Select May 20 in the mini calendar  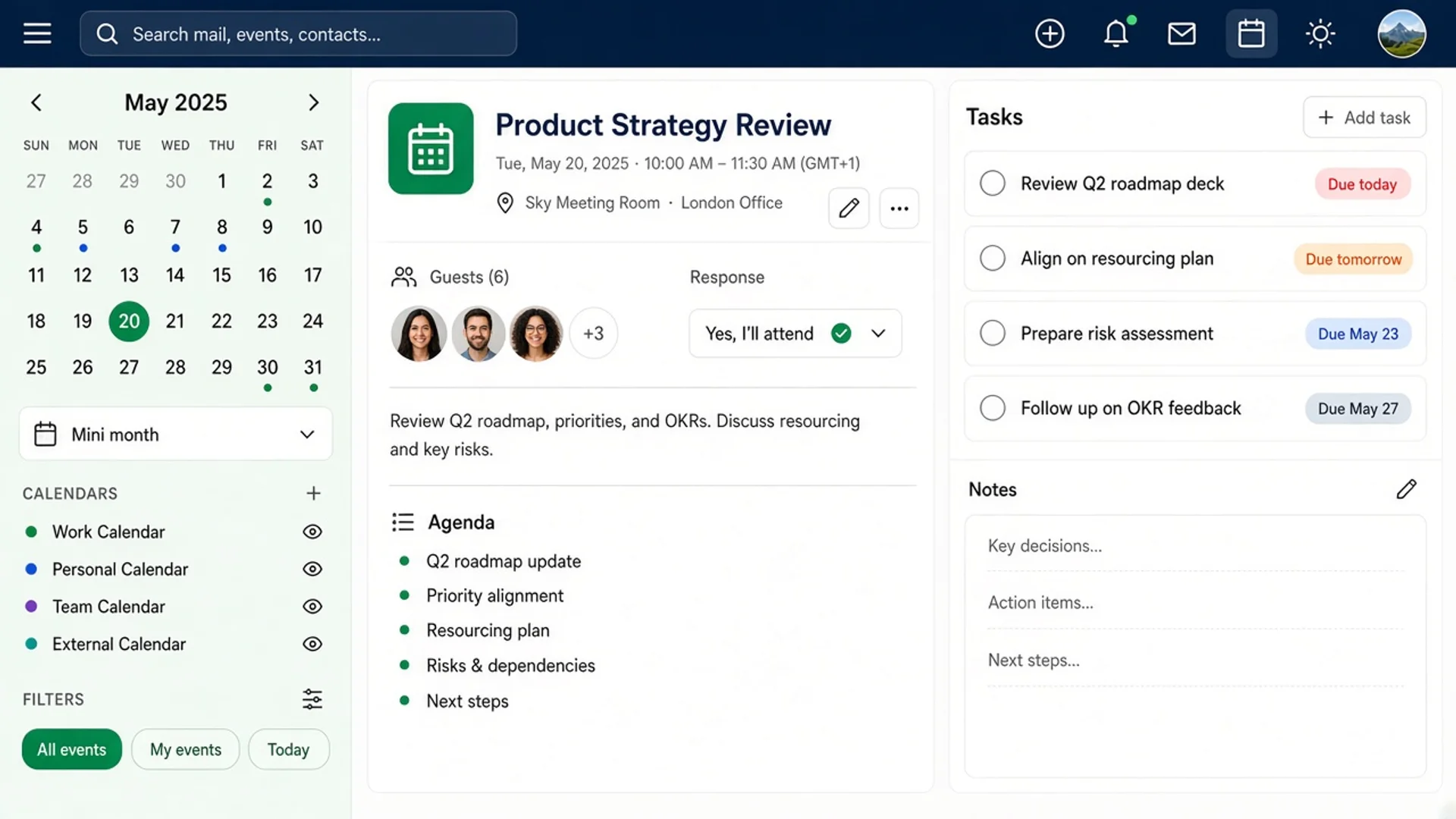[x=129, y=322]
